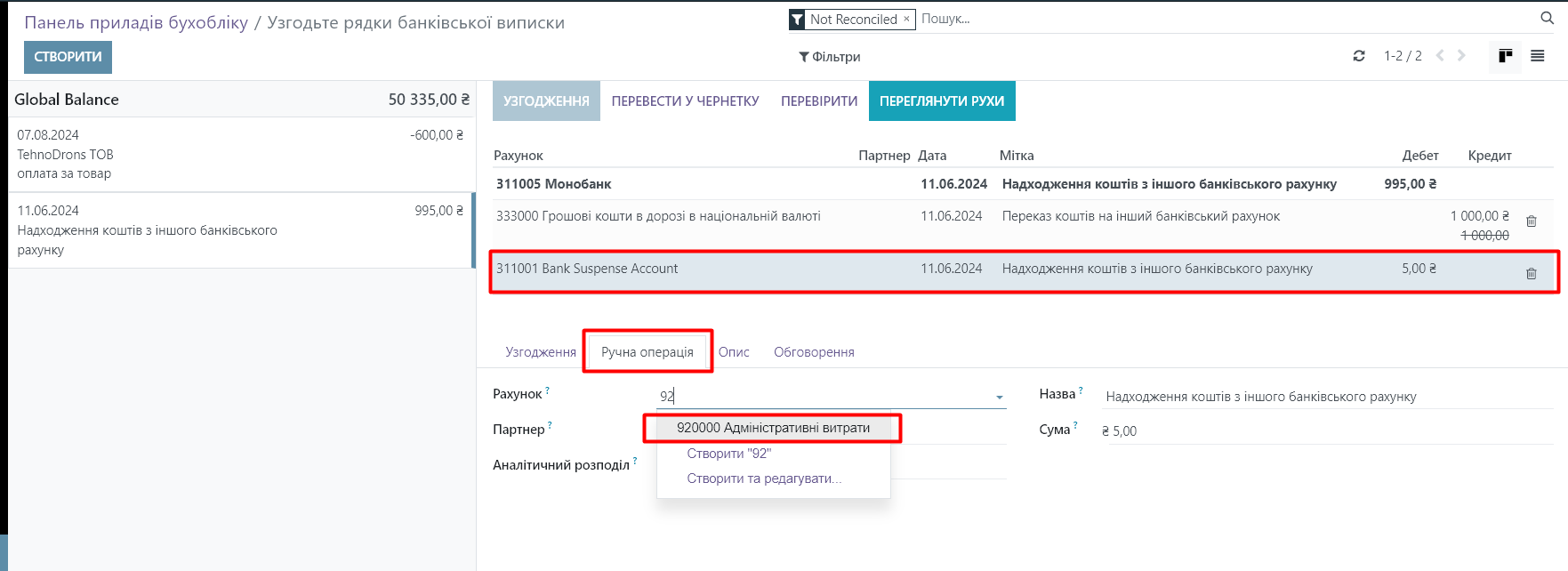The height and width of the screenshot is (571, 1568).
Task: Open the Фільтри dropdown
Action: tap(829, 57)
